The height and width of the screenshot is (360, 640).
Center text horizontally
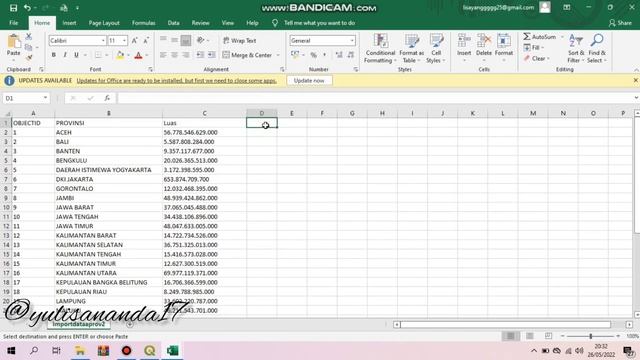(174, 55)
